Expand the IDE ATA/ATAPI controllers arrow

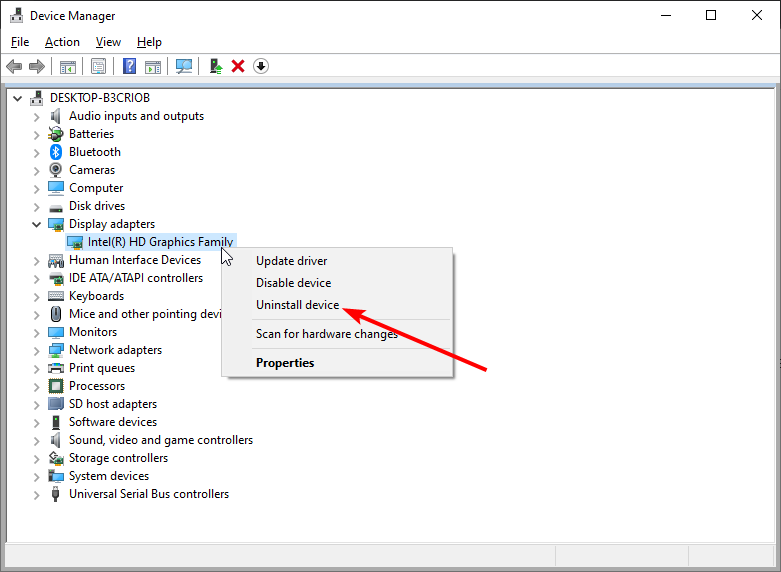click(x=36, y=279)
